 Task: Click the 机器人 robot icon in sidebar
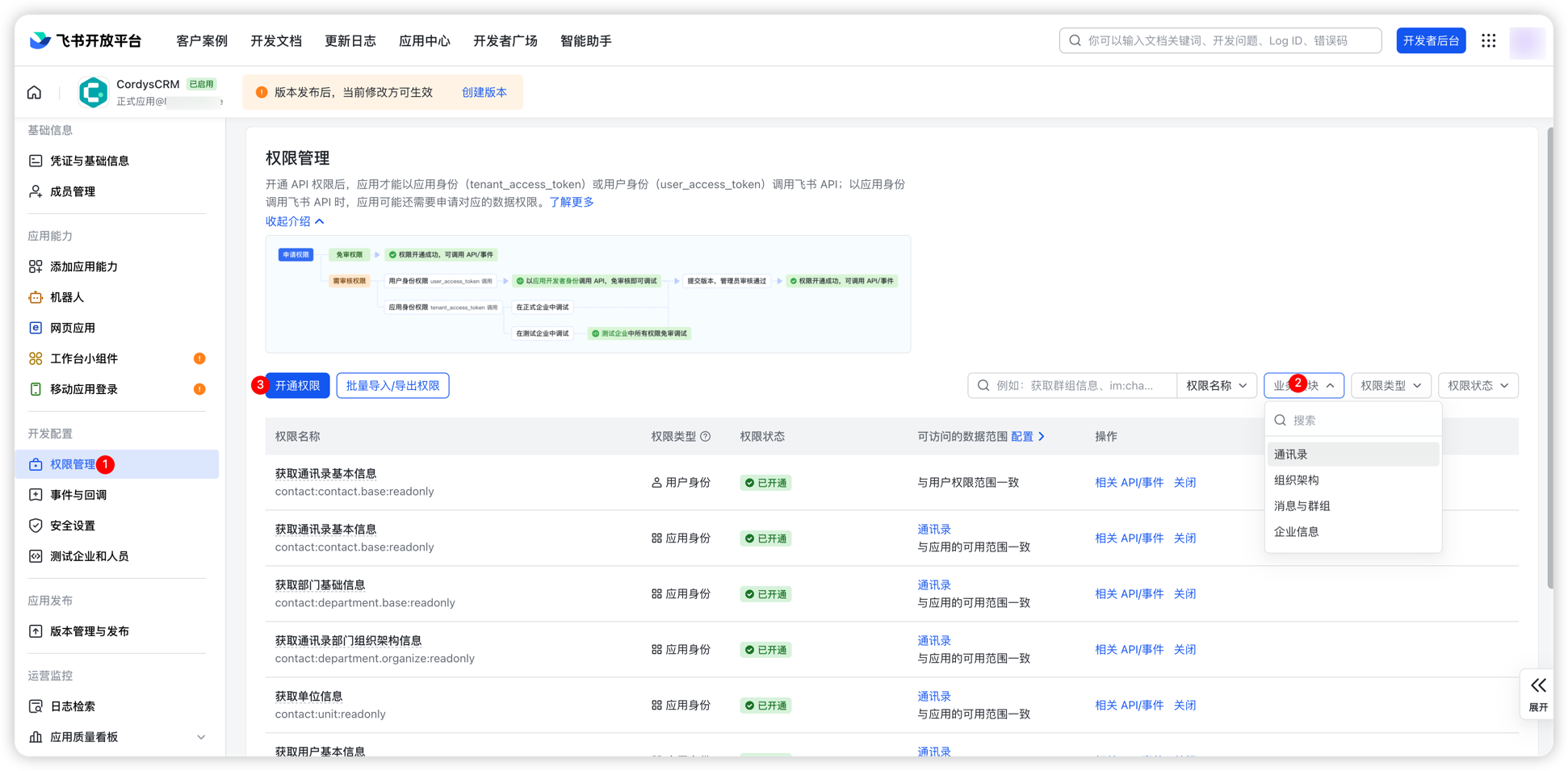click(36, 297)
